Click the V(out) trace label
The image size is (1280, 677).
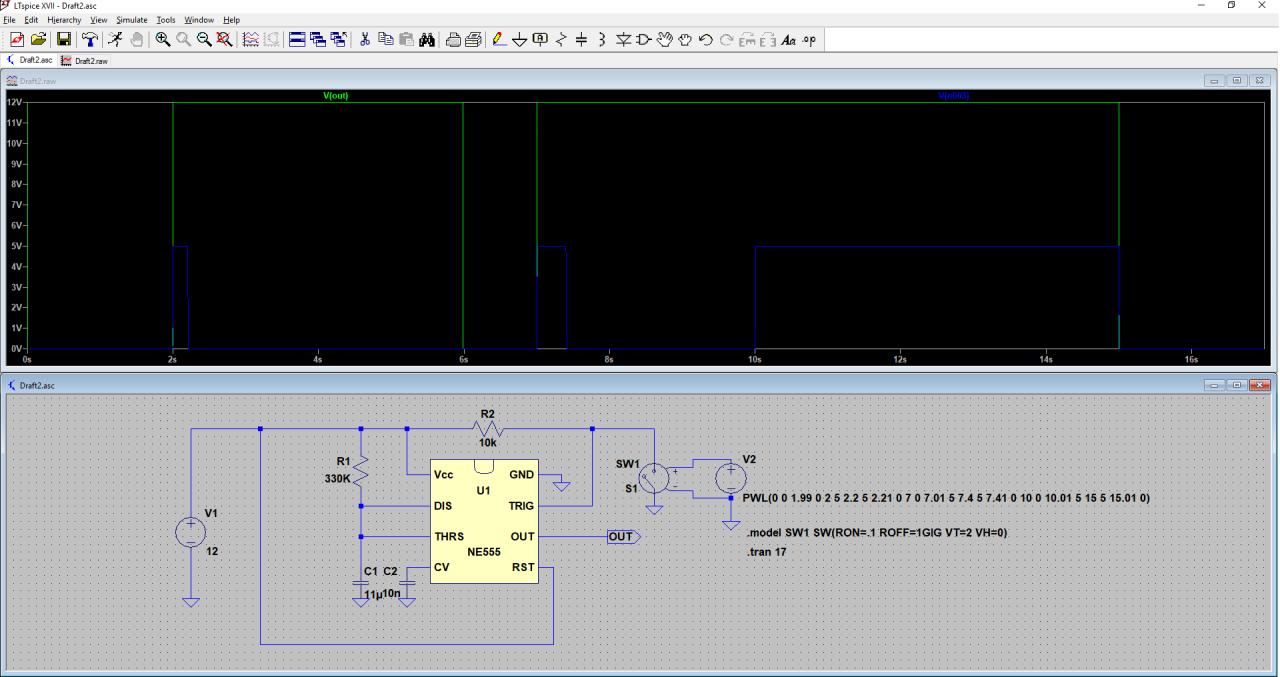point(334,96)
